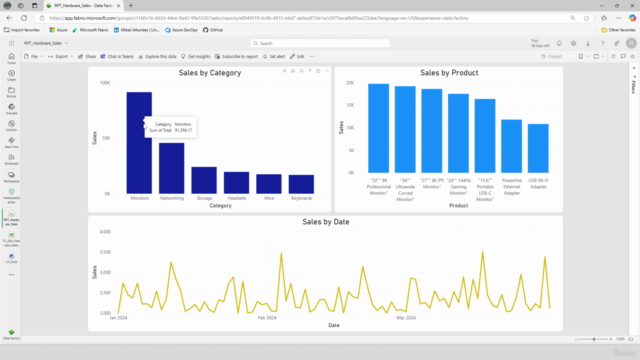Open the comments pane icon

pos(623,56)
